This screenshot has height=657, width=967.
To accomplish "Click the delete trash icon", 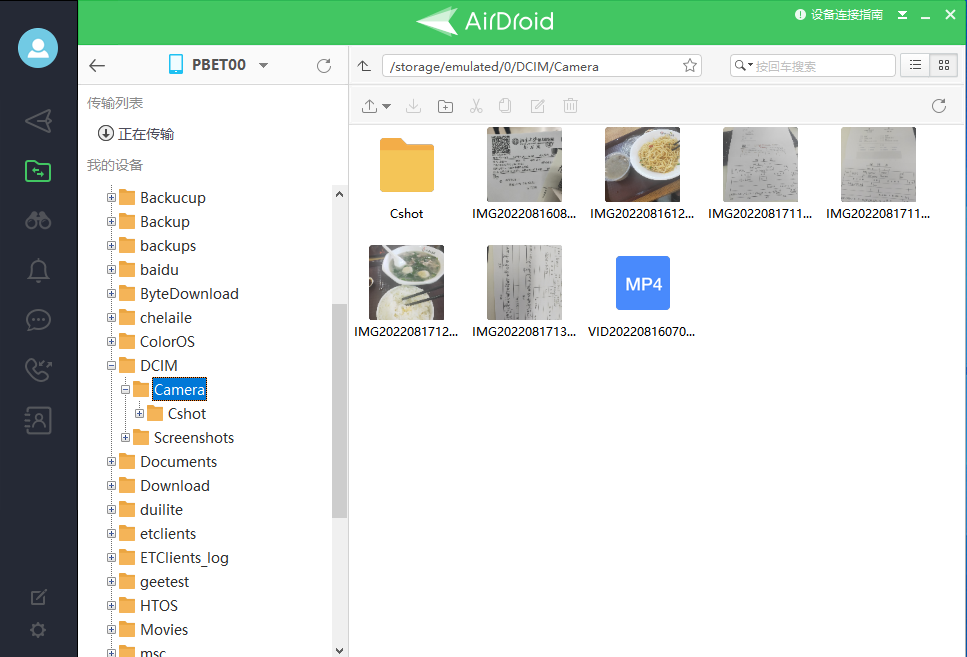I will 570,105.
